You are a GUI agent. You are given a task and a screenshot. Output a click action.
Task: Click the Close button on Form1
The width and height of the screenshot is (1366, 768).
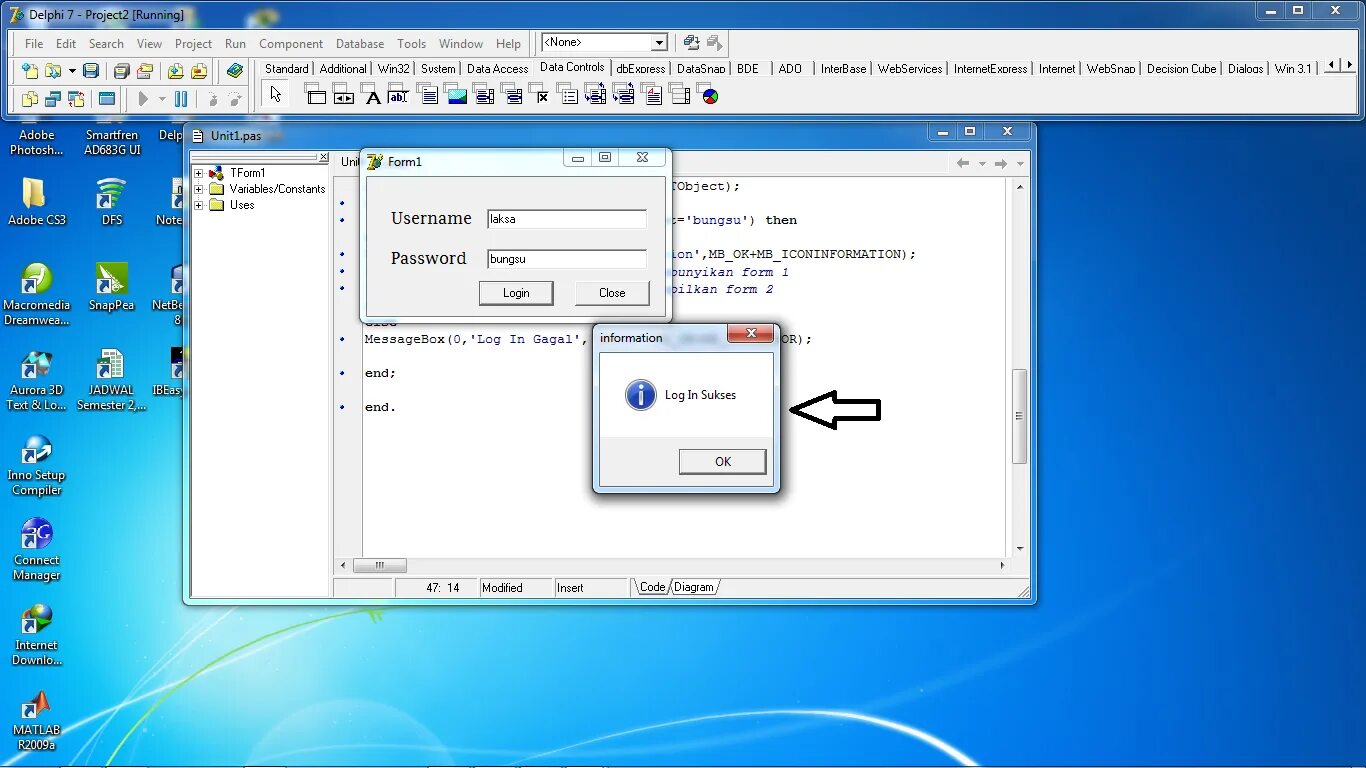[x=612, y=293]
